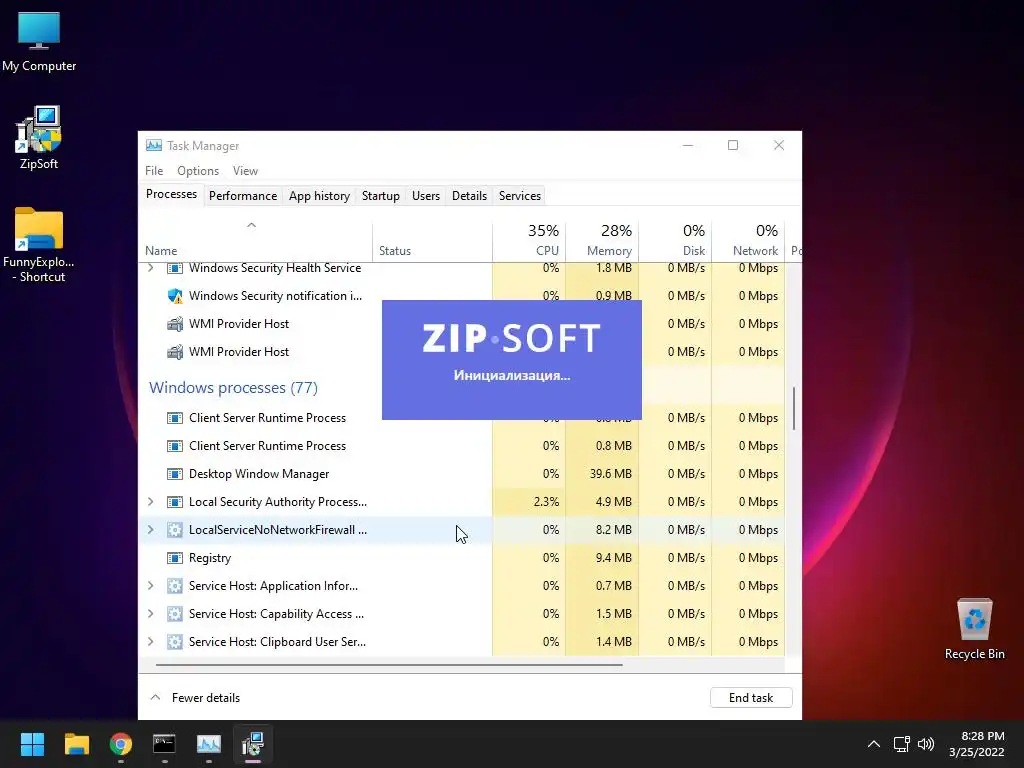Click the ZipSoft installer taskbar icon

pos(253,744)
